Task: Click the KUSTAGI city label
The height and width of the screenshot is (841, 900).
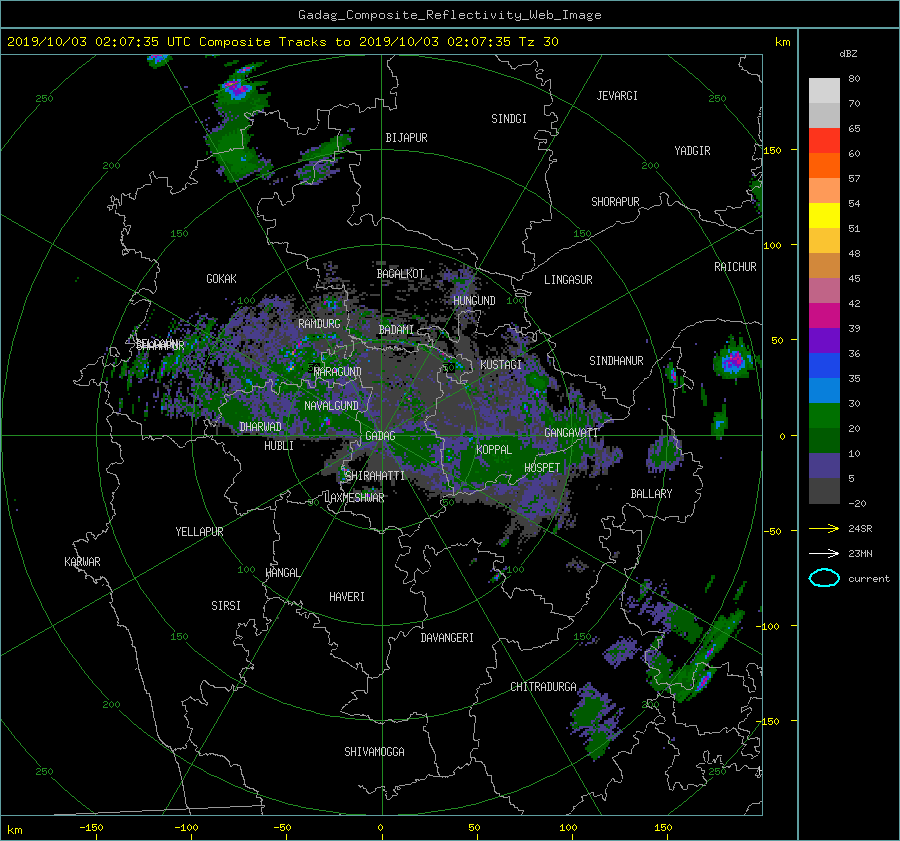Action: [x=501, y=365]
